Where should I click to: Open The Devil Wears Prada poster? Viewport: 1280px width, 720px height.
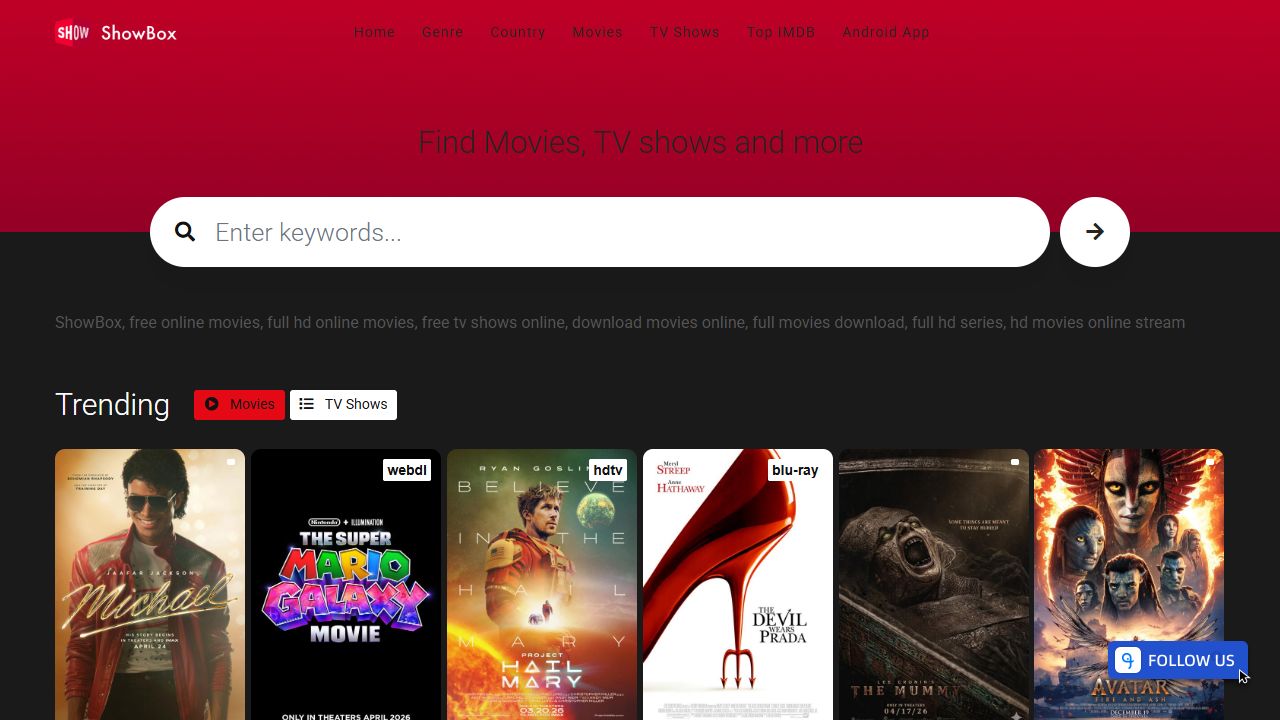point(738,584)
